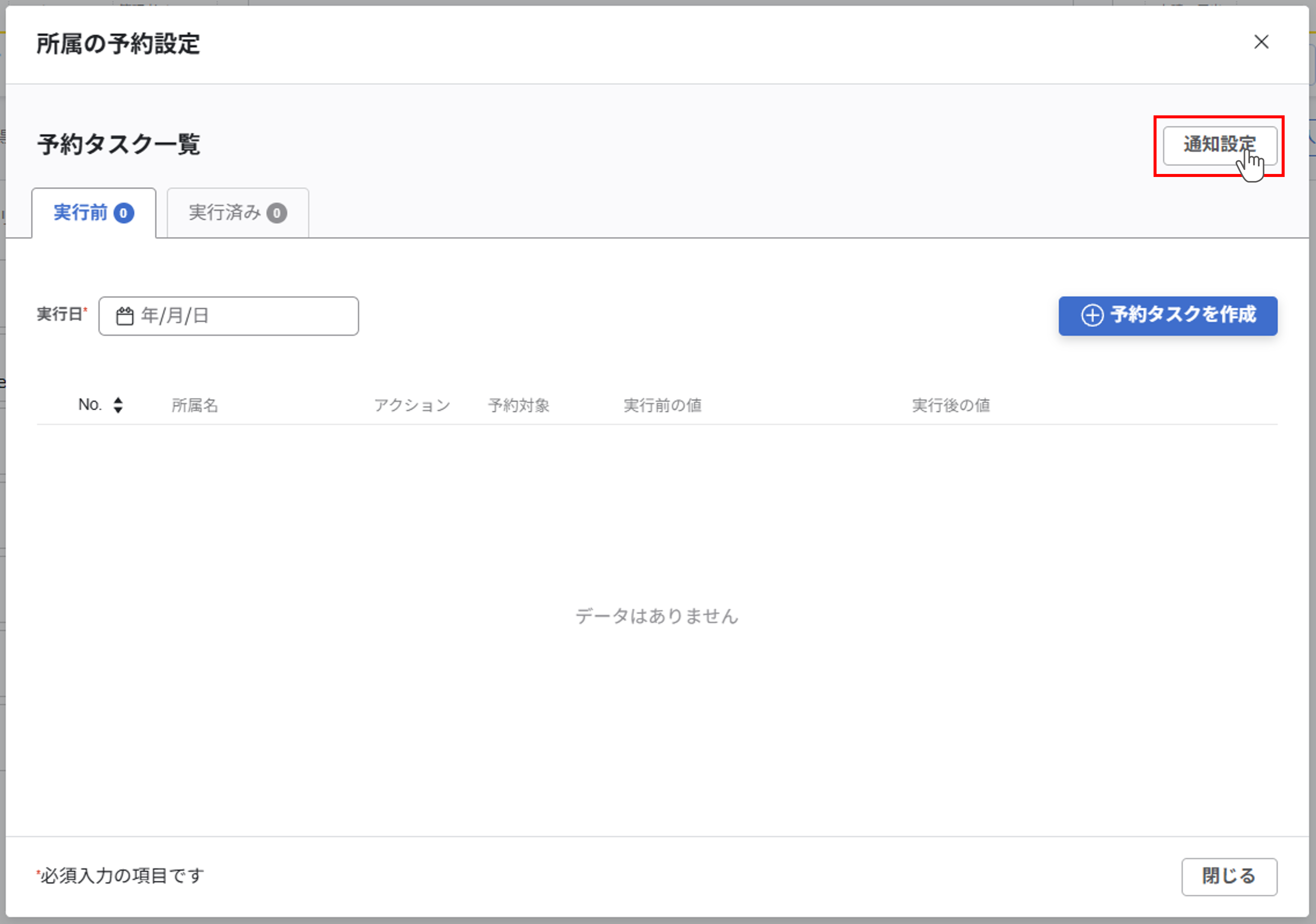
Task: Click the 所属名 column header
Action: pos(195,405)
